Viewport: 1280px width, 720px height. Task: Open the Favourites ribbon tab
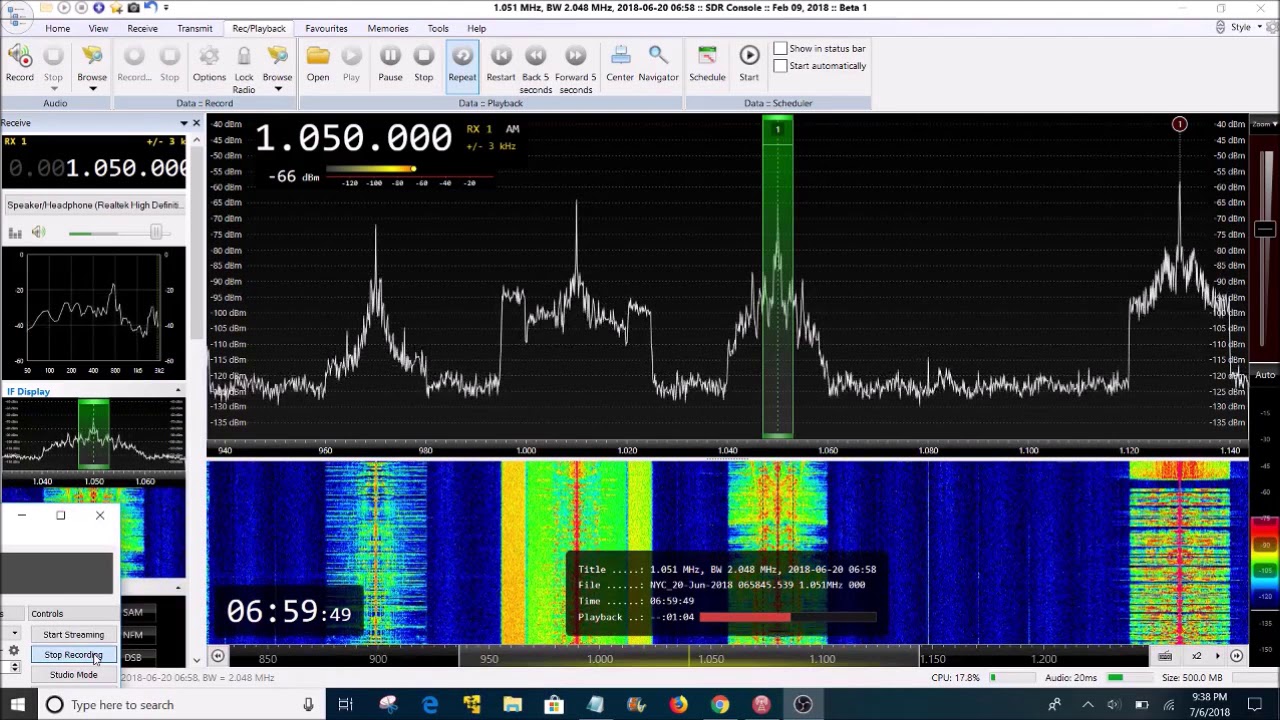326,28
